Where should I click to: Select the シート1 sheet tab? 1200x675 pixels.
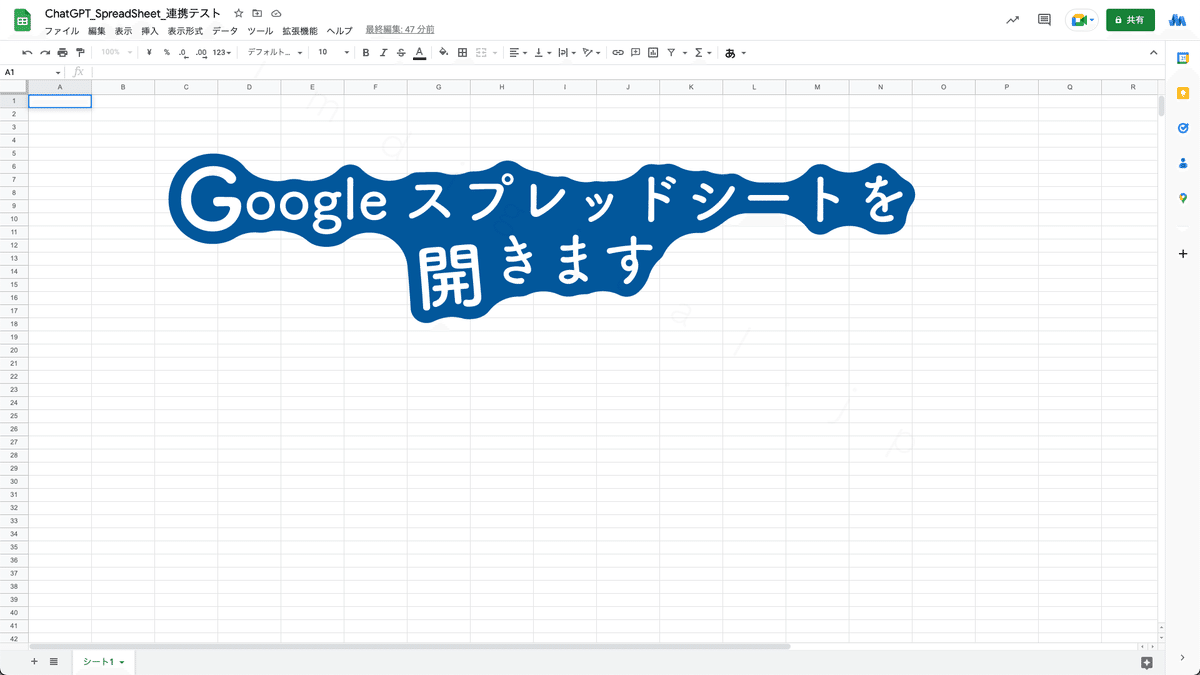click(x=103, y=661)
